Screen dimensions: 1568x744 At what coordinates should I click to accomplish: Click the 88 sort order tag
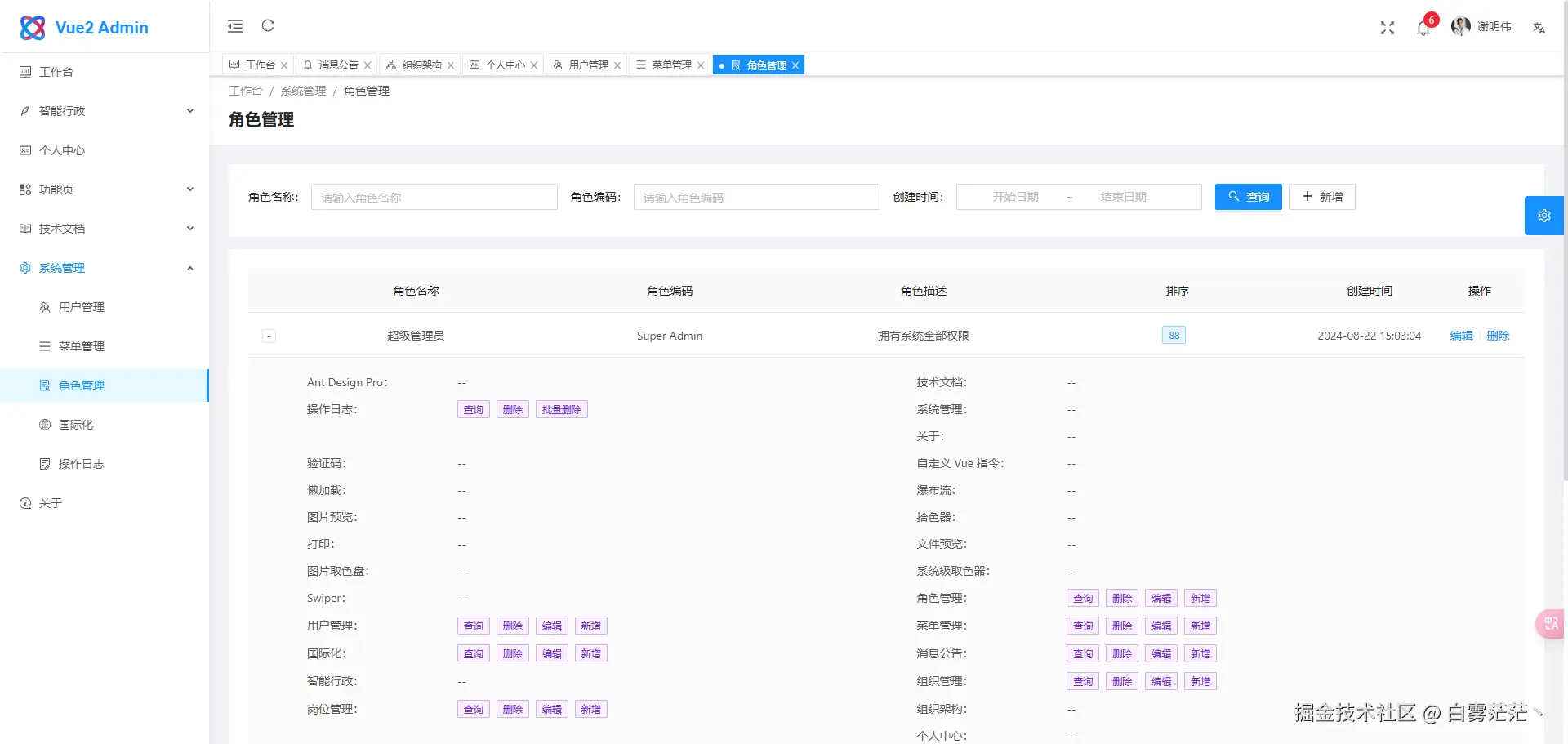coord(1174,335)
